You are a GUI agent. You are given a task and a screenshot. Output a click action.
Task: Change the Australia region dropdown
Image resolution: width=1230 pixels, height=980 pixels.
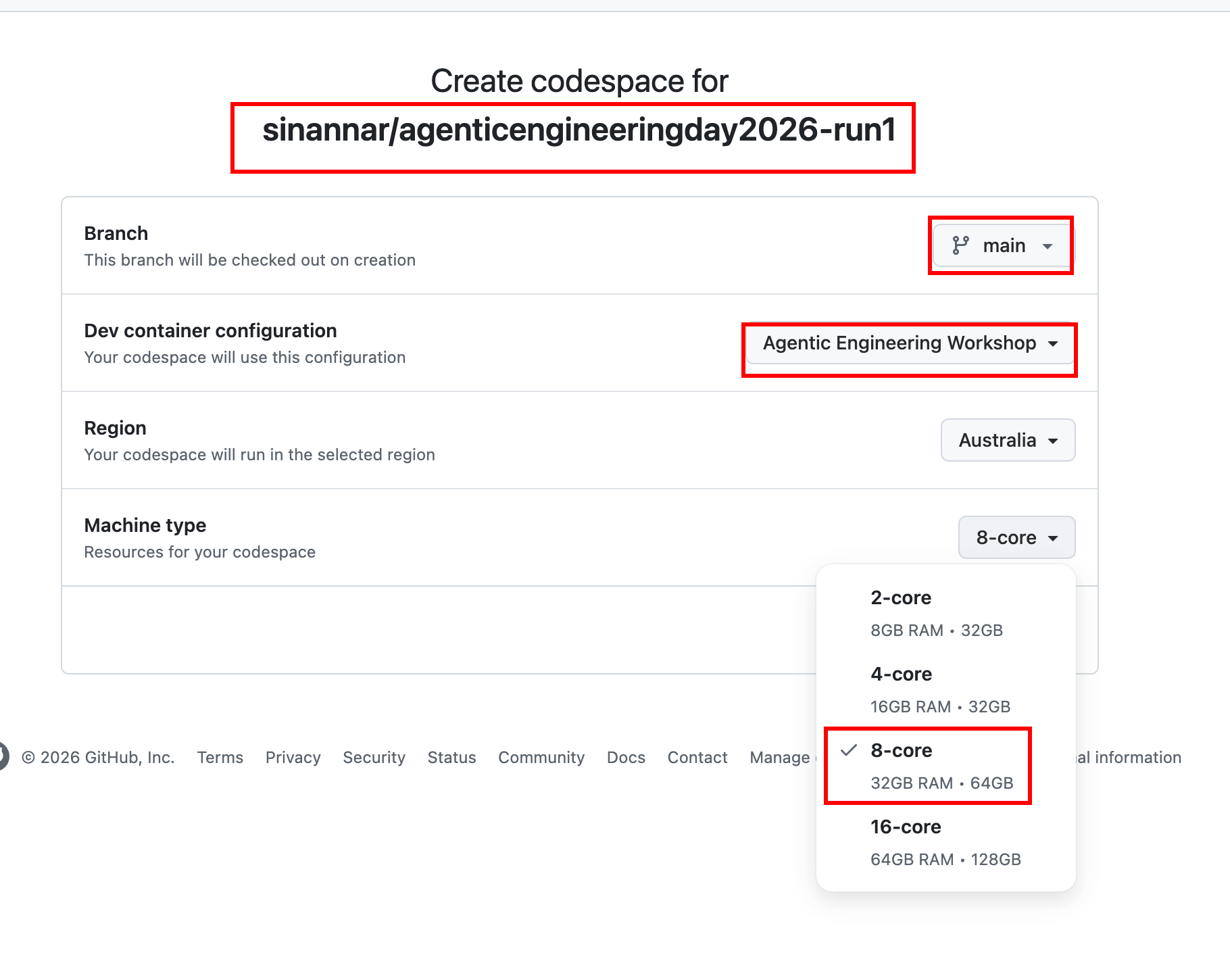pos(1008,440)
